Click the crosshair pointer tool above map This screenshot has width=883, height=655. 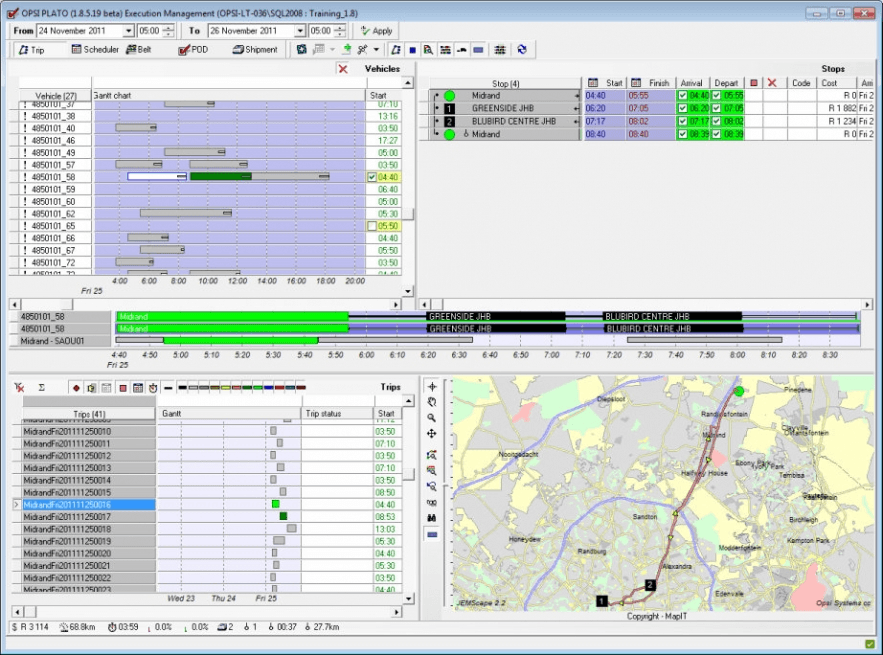pyautogui.click(x=431, y=386)
